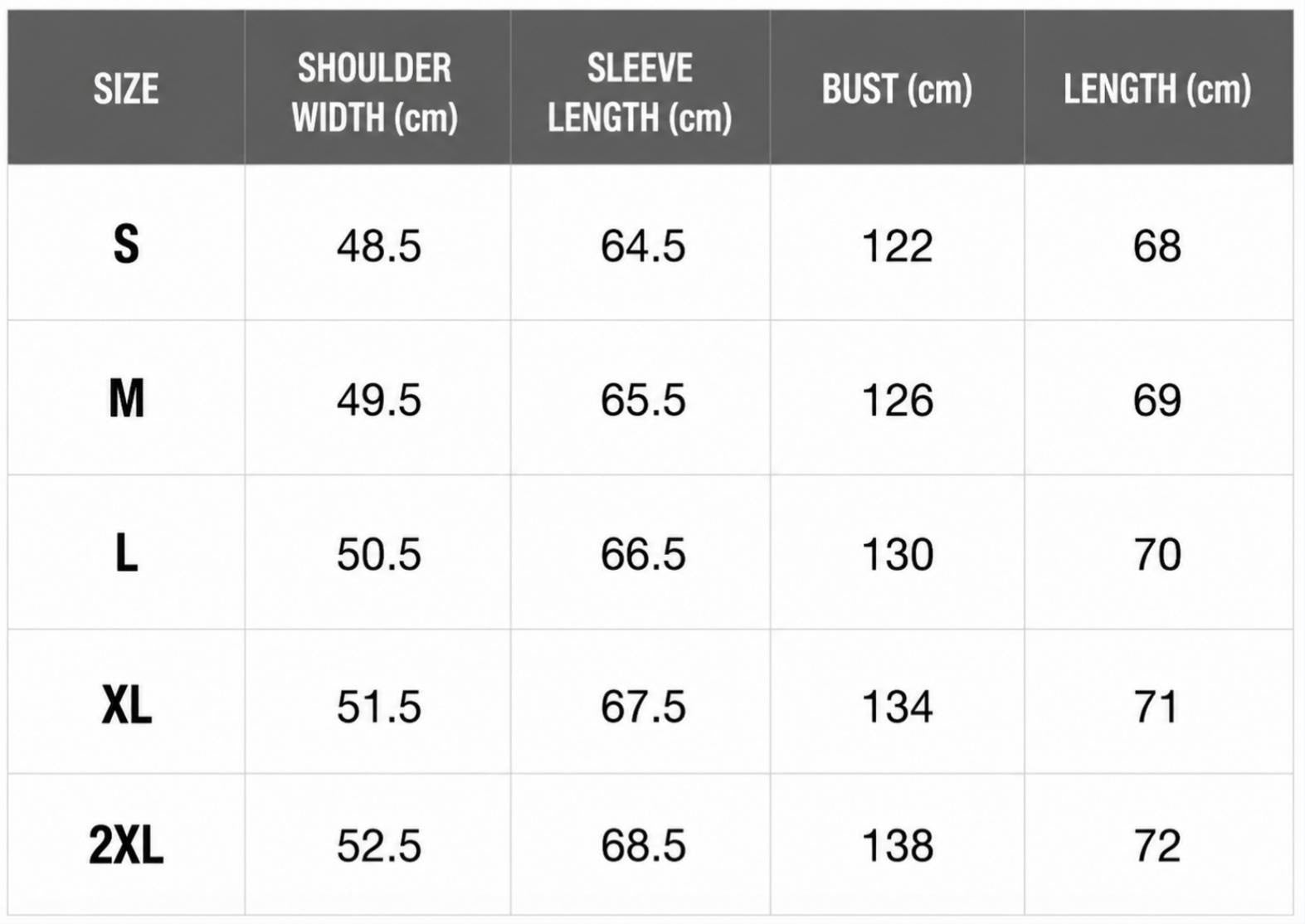Click bust value 138

(x=898, y=846)
